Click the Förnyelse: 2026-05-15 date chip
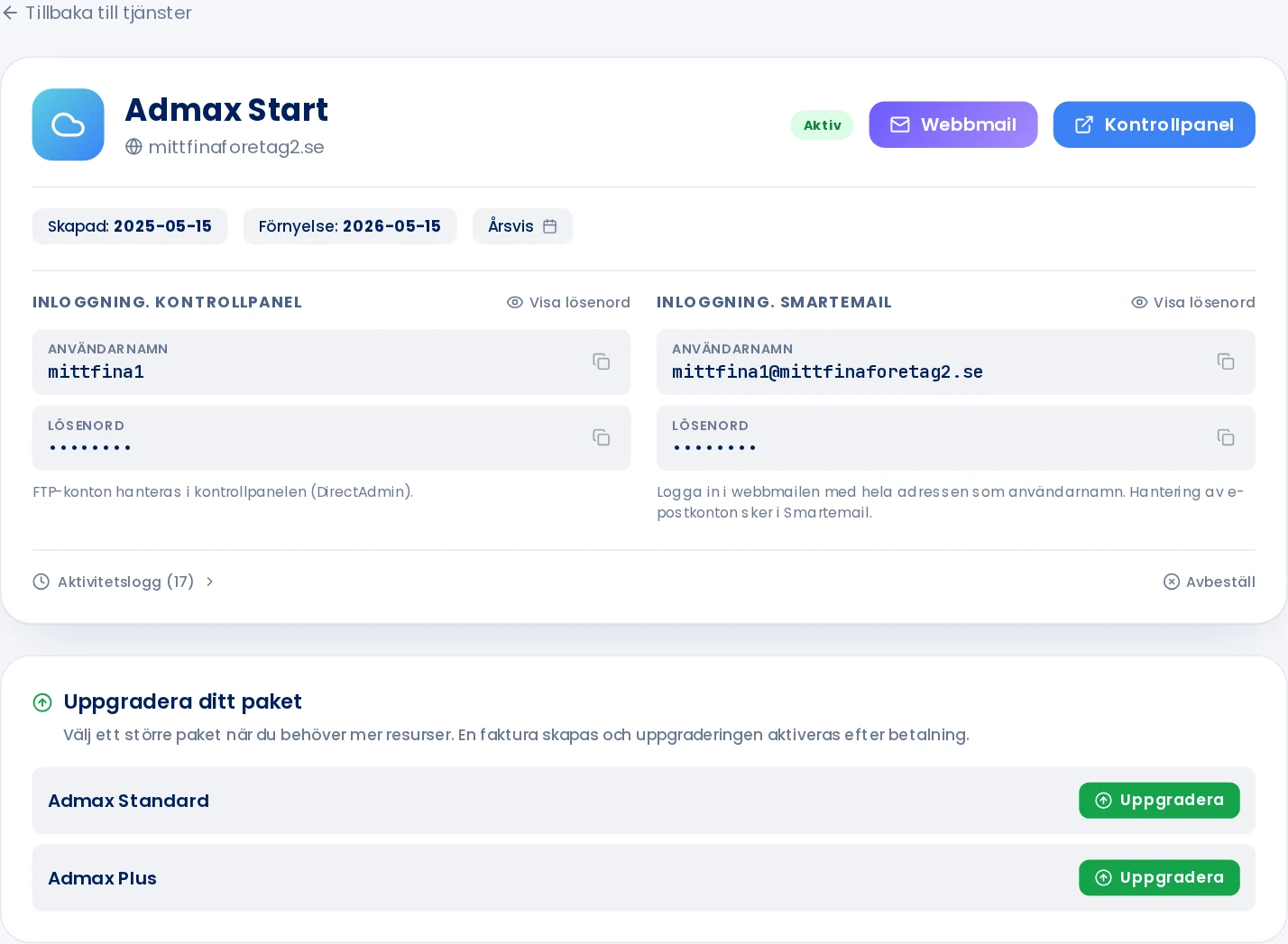The image size is (1288, 944). 350,226
